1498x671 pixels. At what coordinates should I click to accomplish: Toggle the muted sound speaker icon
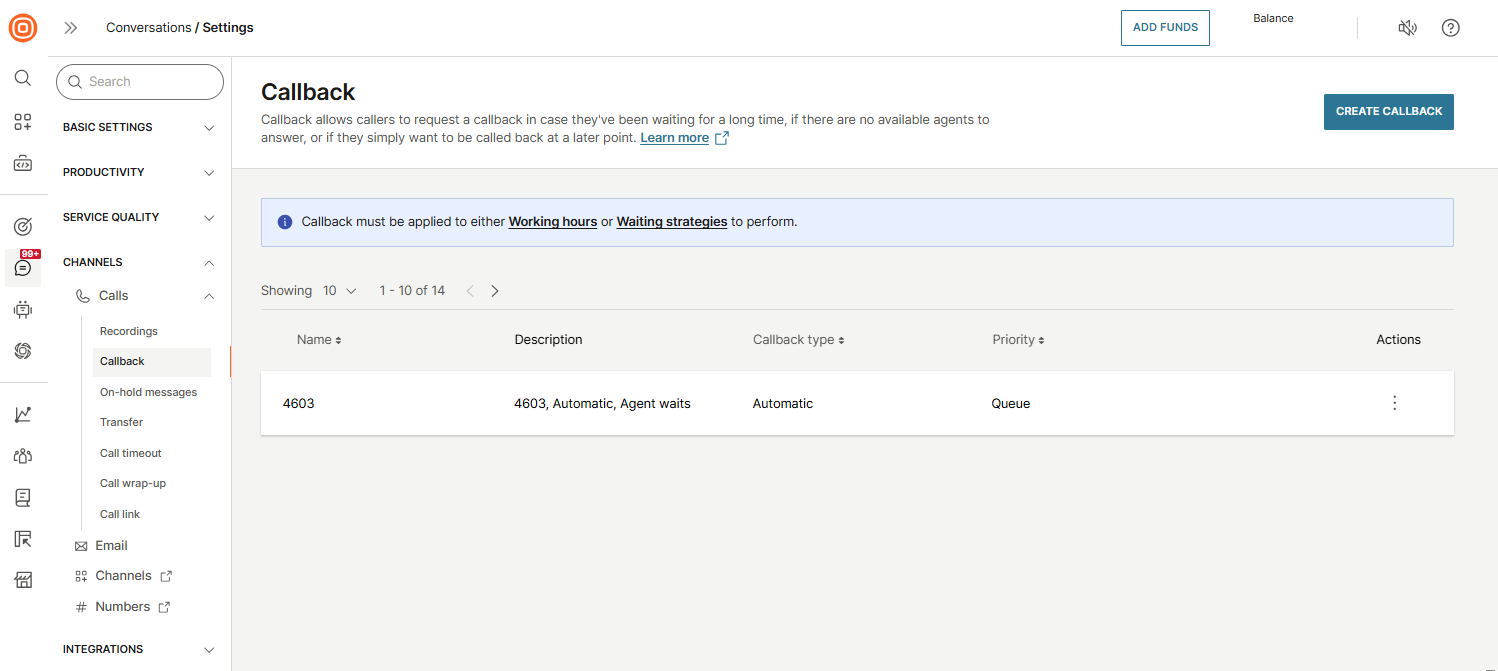pyautogui.click(x=1407, y=28)
